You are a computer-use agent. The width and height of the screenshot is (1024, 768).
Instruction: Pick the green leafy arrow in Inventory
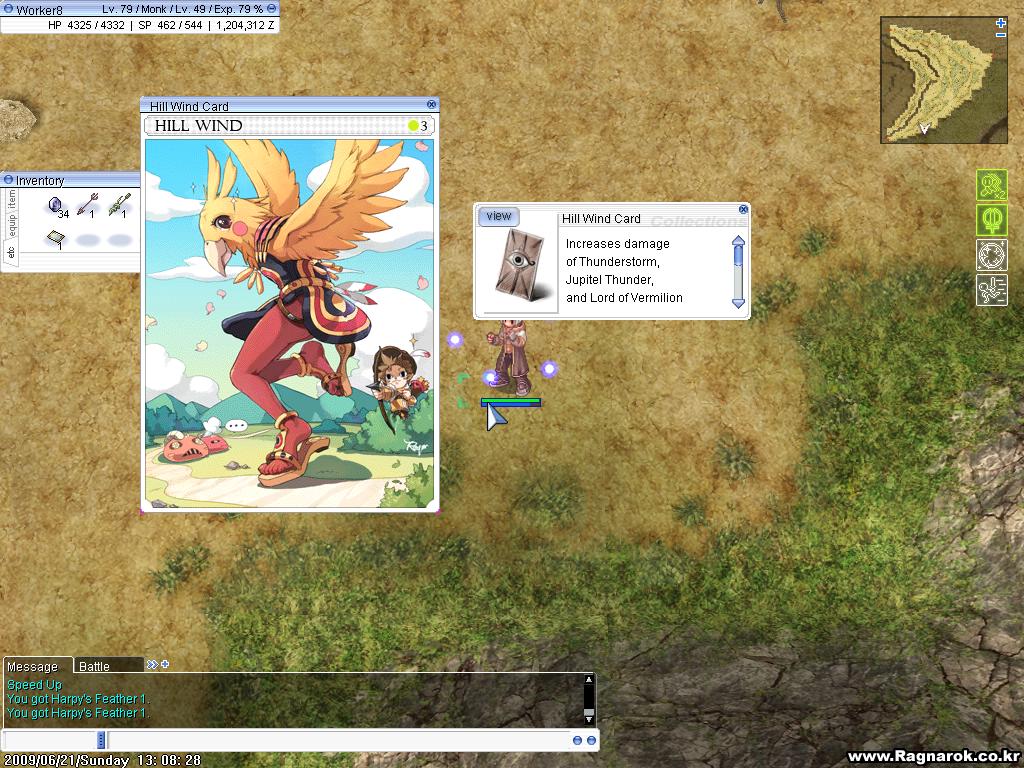coord(120,205)
